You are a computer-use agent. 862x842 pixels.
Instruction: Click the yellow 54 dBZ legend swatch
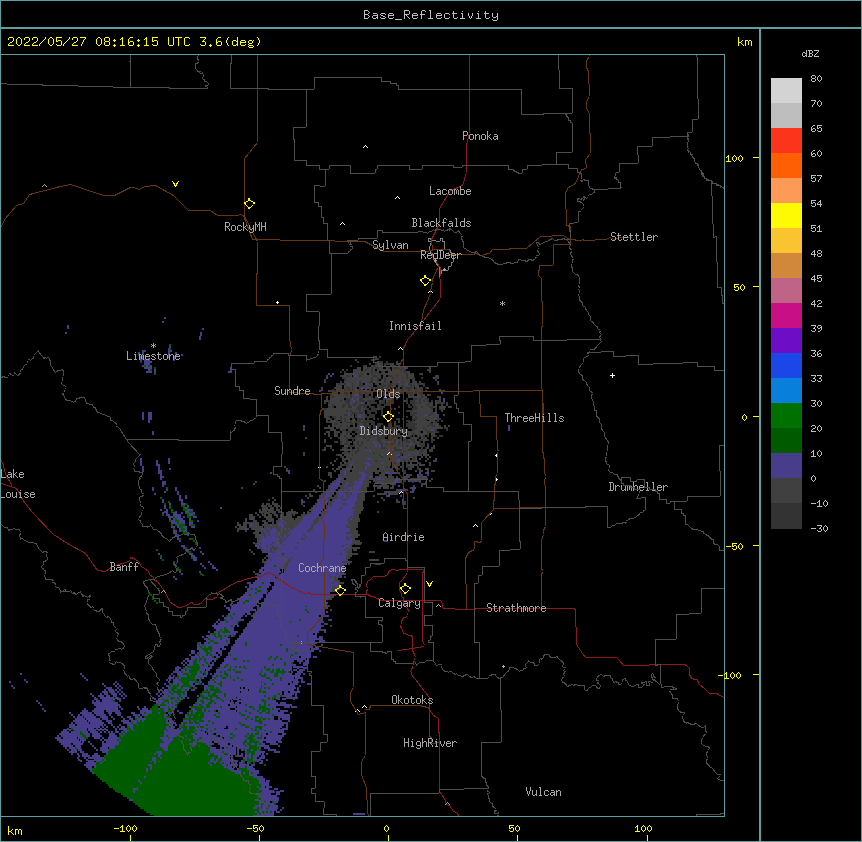pyautogui.click(x=786, y=215)
